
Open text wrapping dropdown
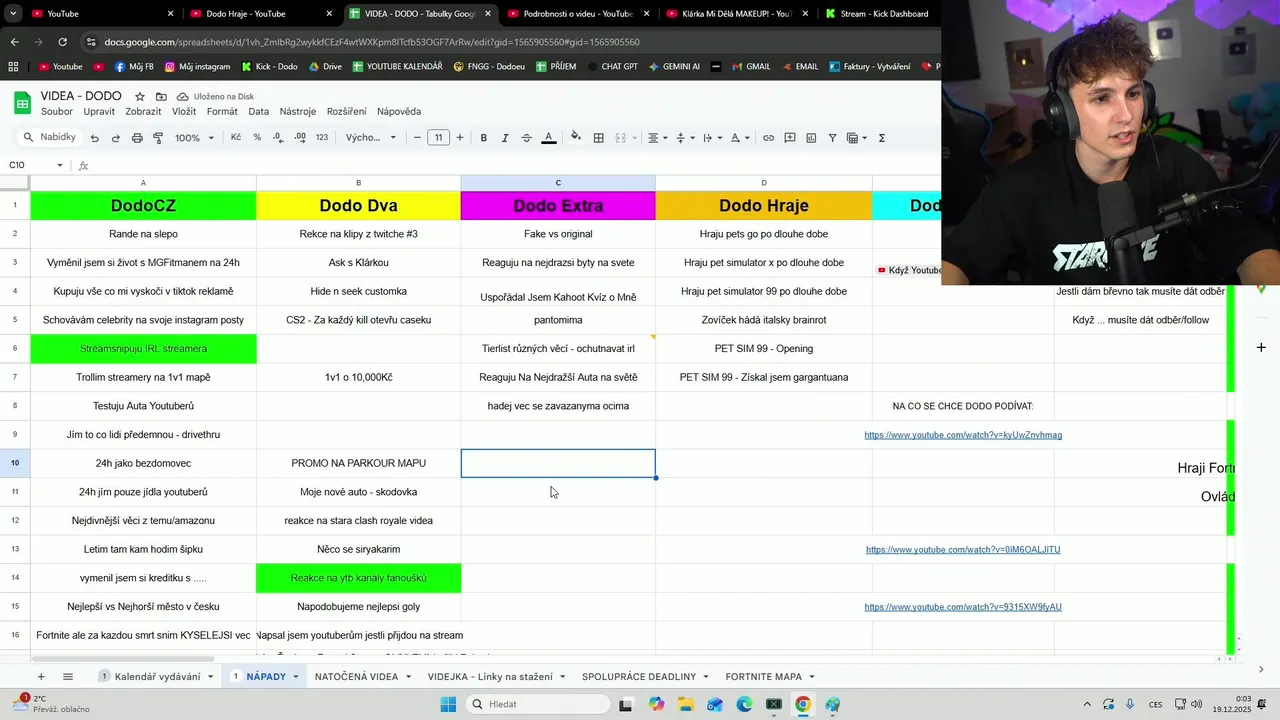click(x=712, y=138)
